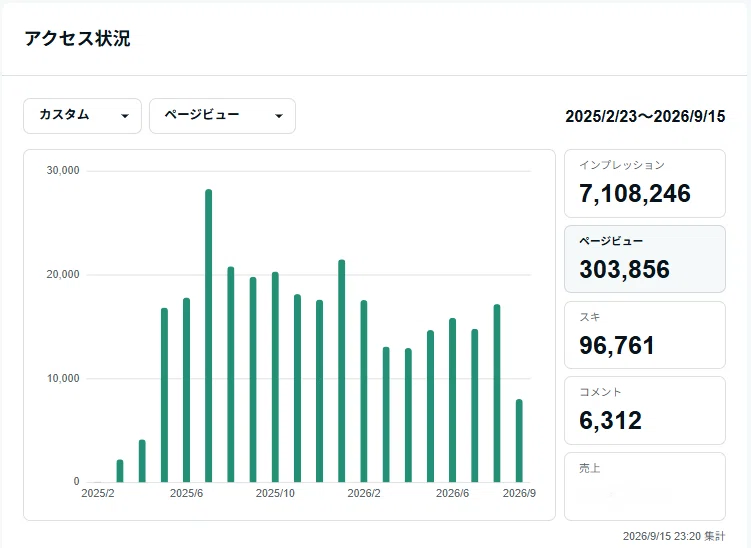Click the arrow icon in カスタム dropdown
Image resolution: width=751 pixels, height=548 pixels.
[x=125, y=116]
